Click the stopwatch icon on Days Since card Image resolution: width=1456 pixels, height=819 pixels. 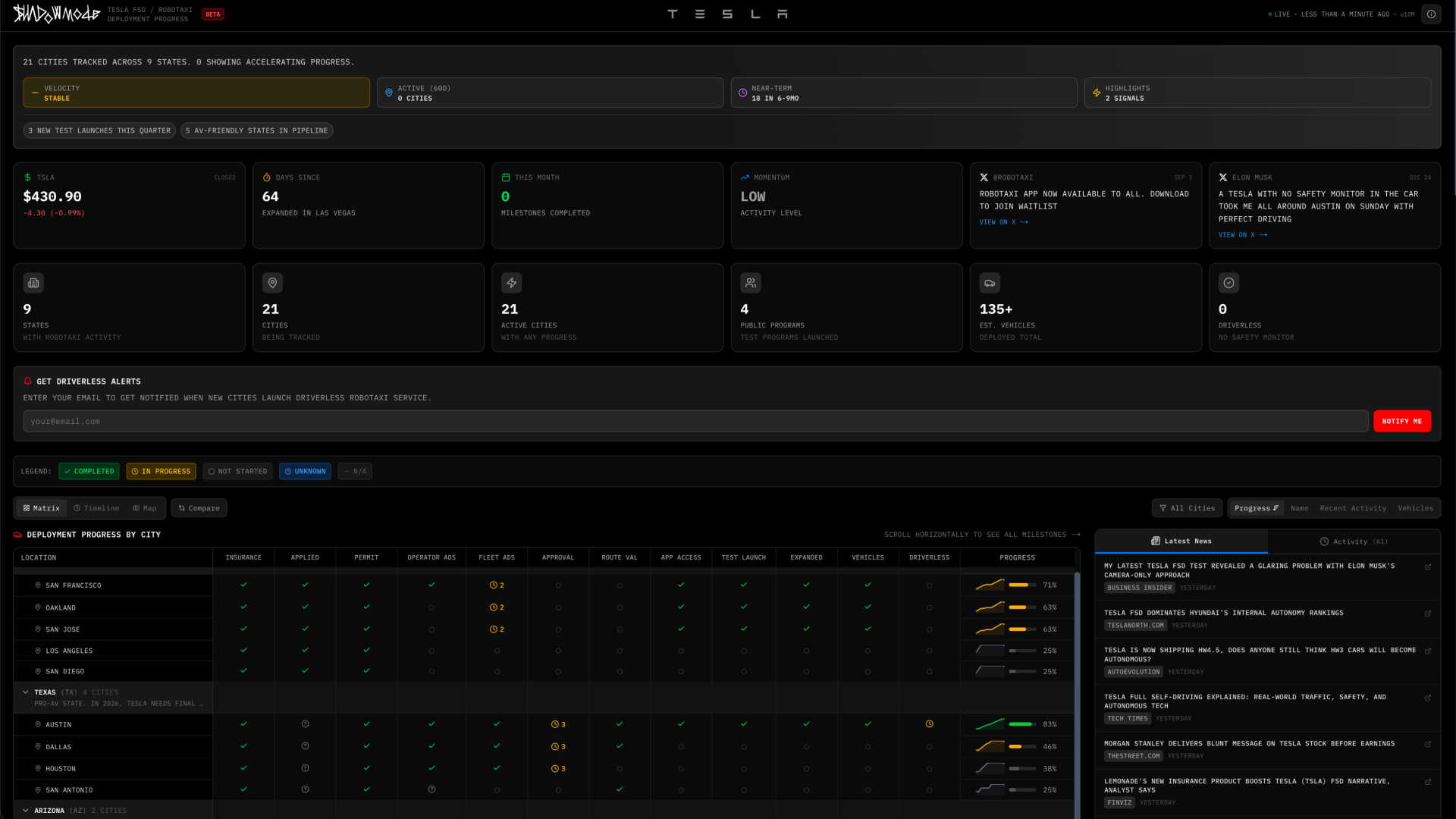click(267, 177)
